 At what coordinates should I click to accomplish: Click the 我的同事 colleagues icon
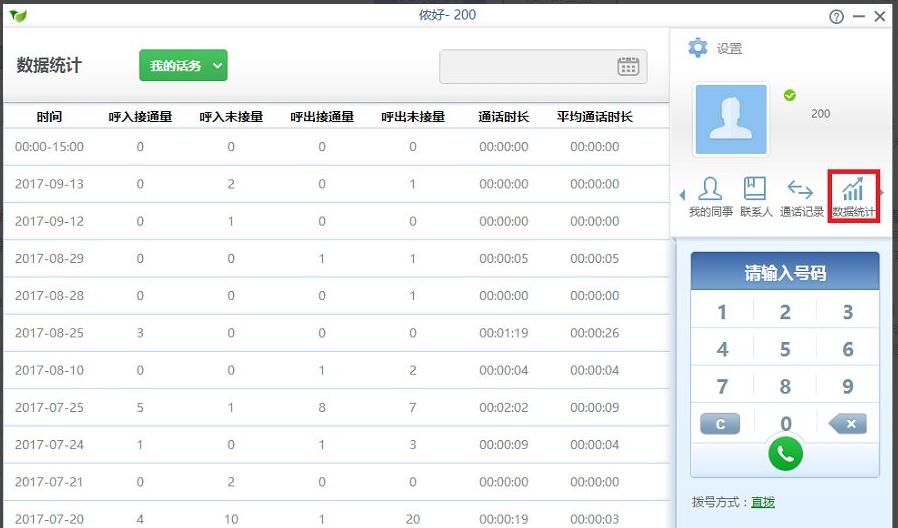[x=710, y=196]
